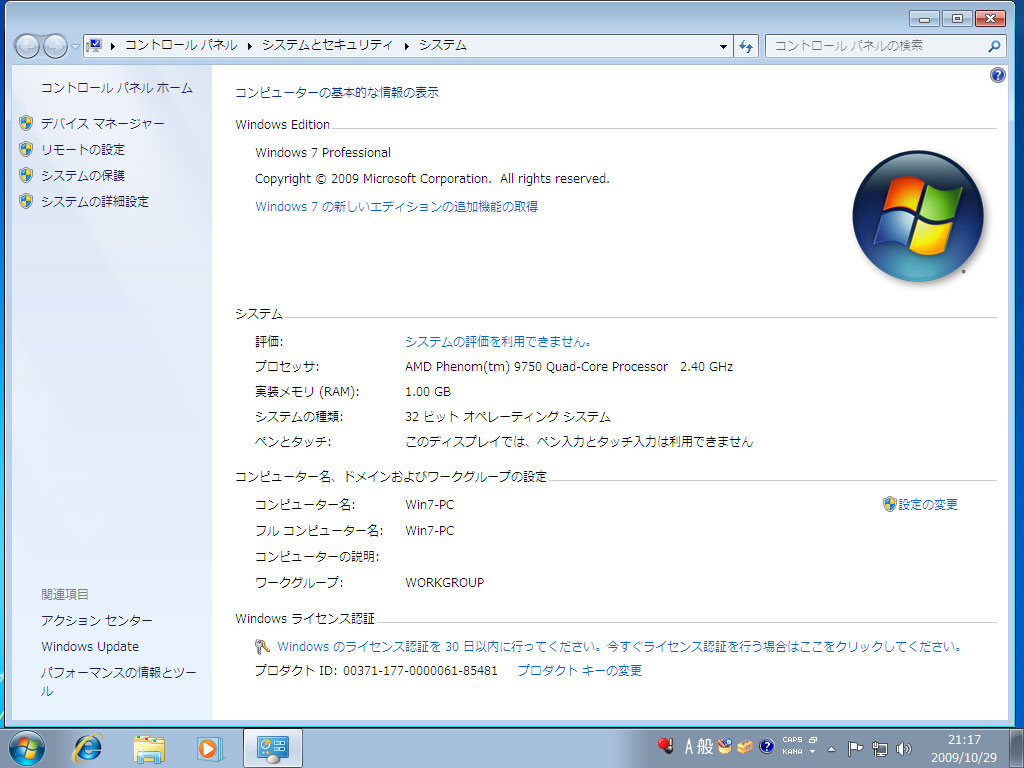Refresh the page with the address bar button

746,46
